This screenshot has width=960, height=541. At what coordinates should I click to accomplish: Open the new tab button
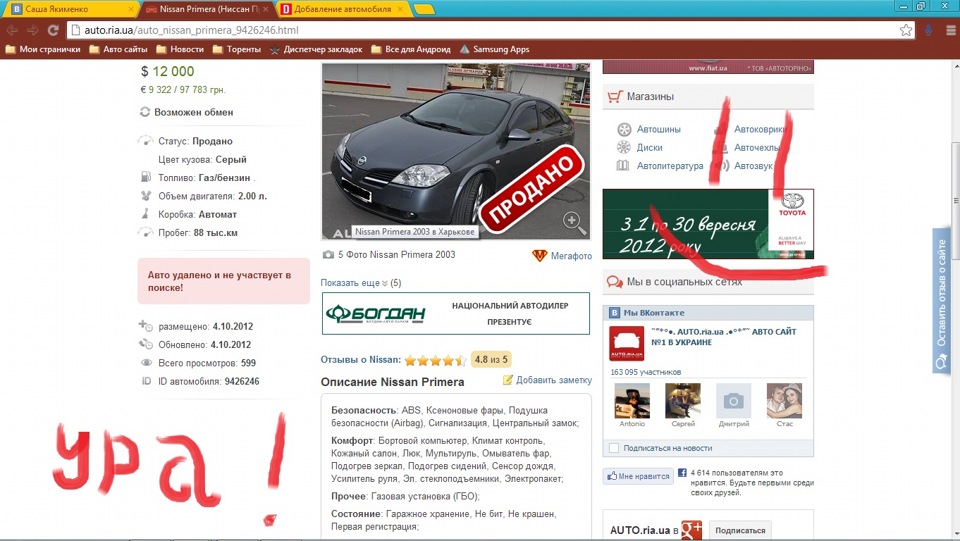tap(424, 9)
